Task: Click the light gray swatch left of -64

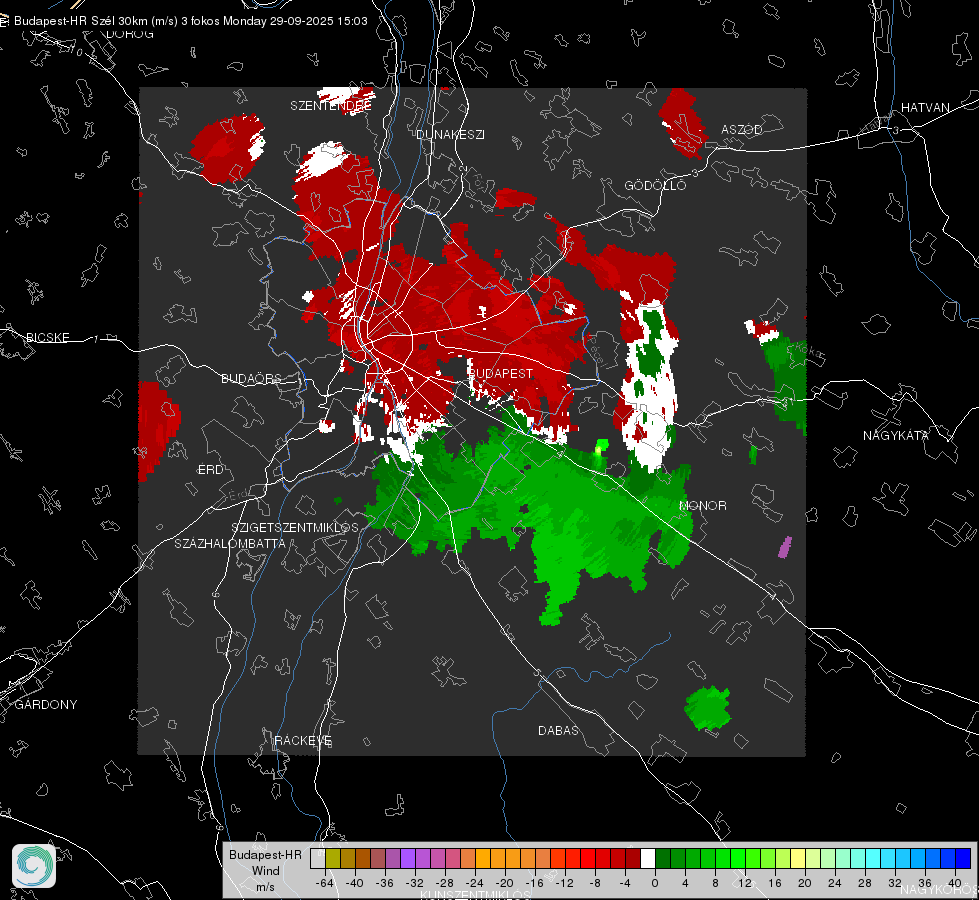Action: (318, 859)
